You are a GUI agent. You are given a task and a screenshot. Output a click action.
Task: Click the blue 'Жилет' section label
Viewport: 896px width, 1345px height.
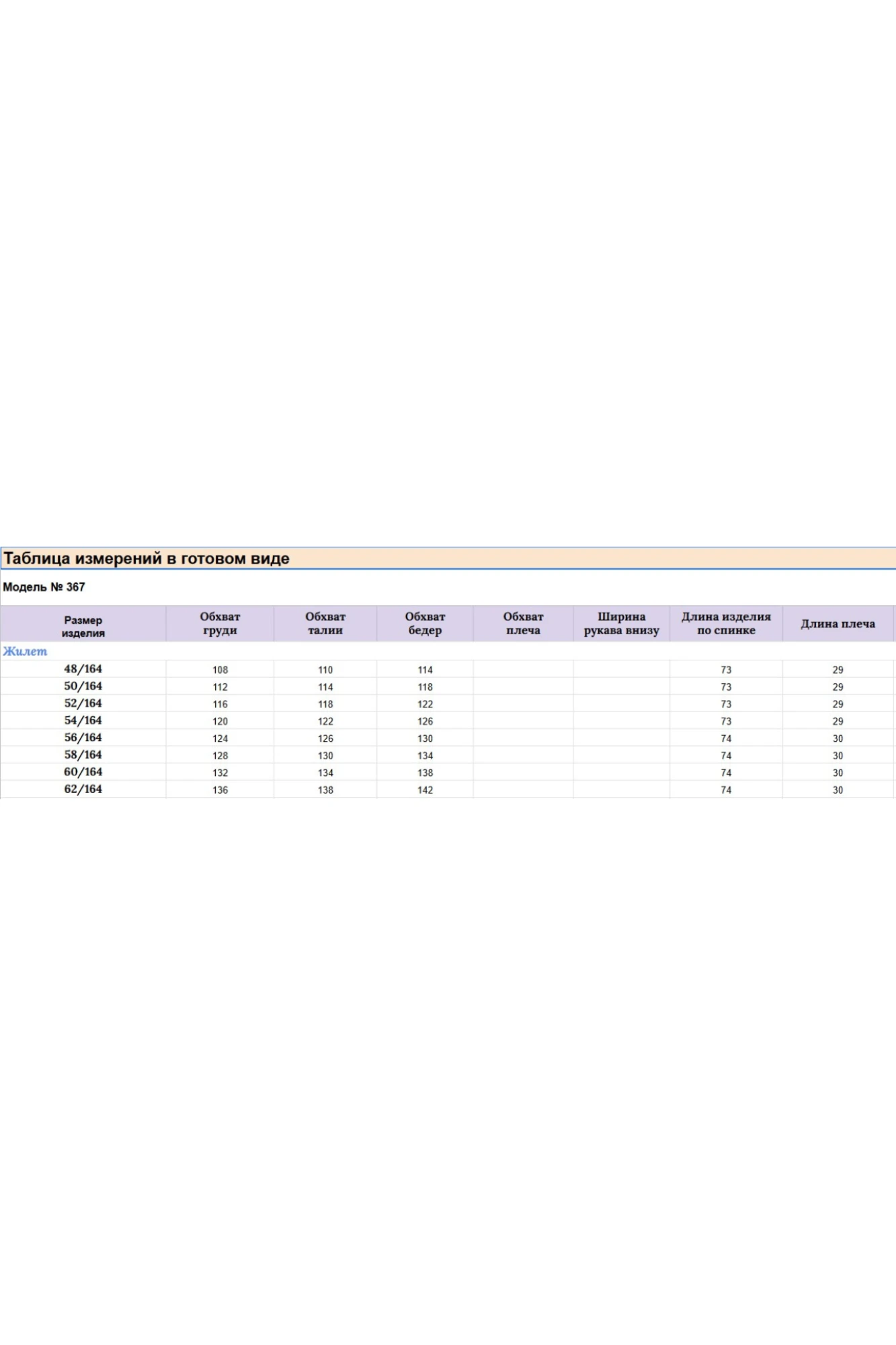coord(26,651)
